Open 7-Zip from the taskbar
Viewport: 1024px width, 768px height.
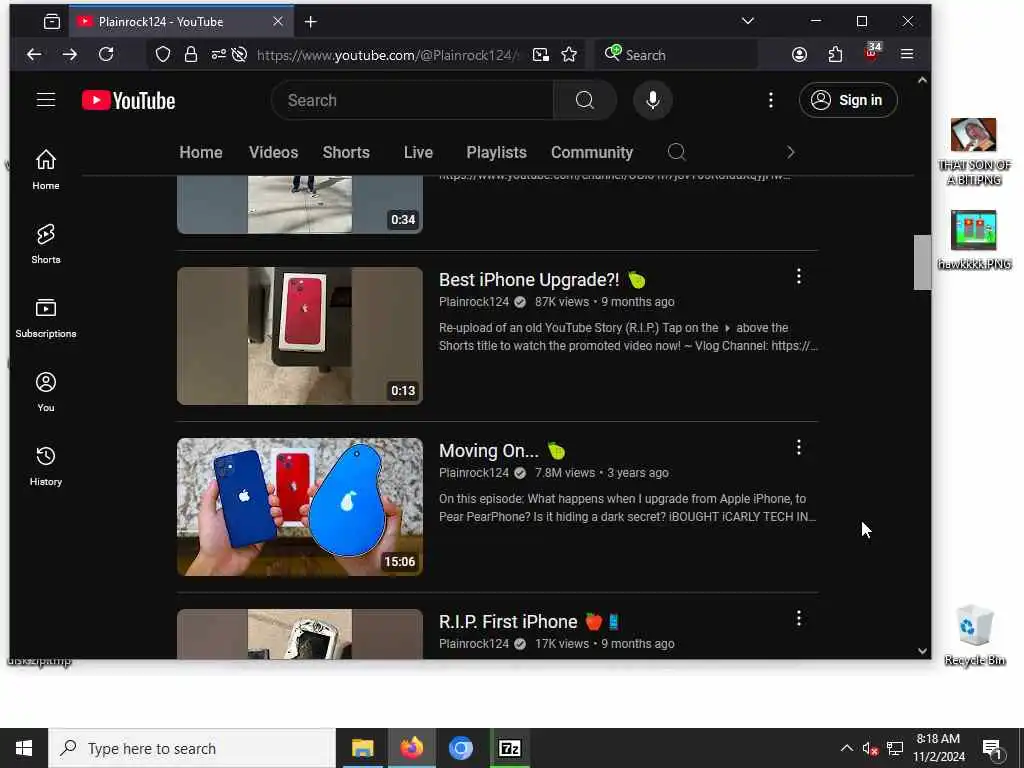(x=509, y=748)
